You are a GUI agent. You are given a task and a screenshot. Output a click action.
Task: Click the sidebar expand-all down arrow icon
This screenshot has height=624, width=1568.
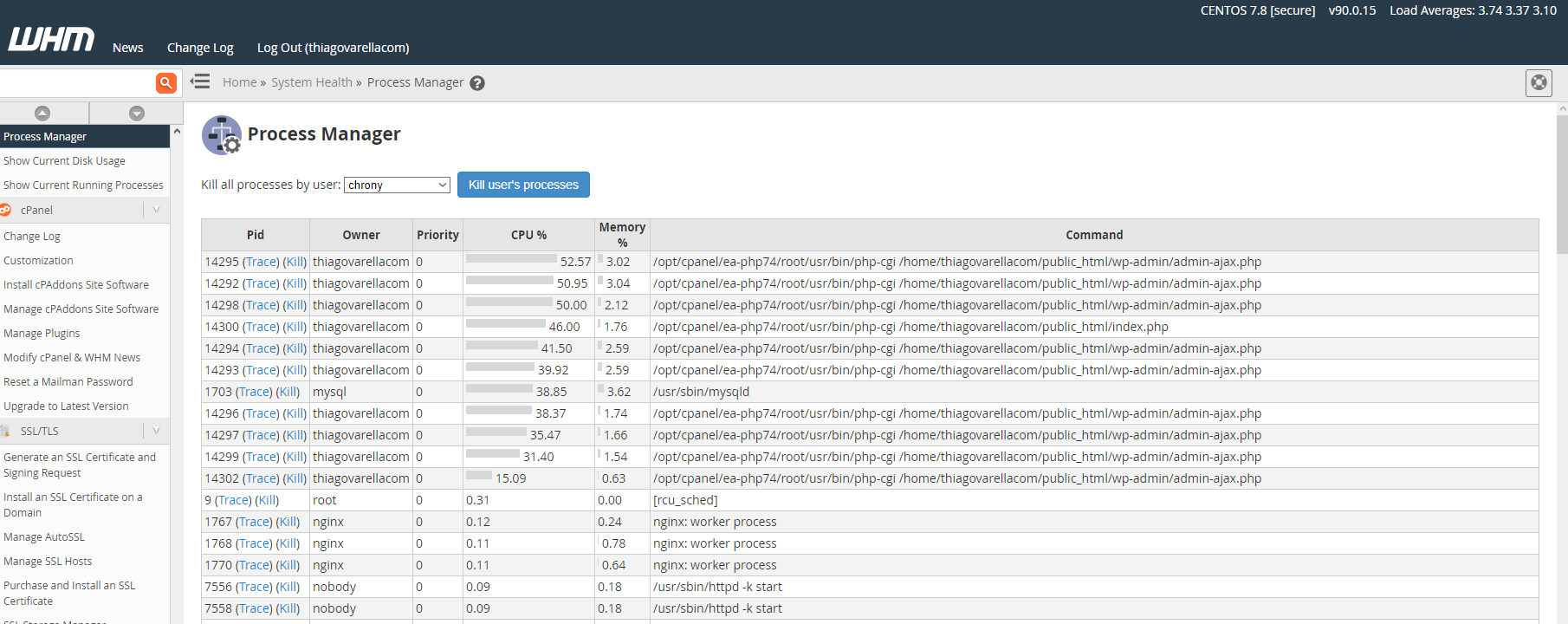point(136,114)
